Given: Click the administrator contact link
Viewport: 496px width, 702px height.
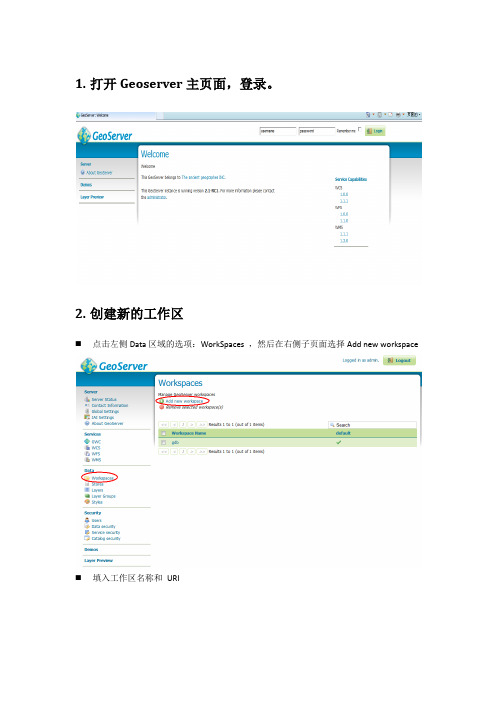Looking at the screenshot, I should 157,197.
